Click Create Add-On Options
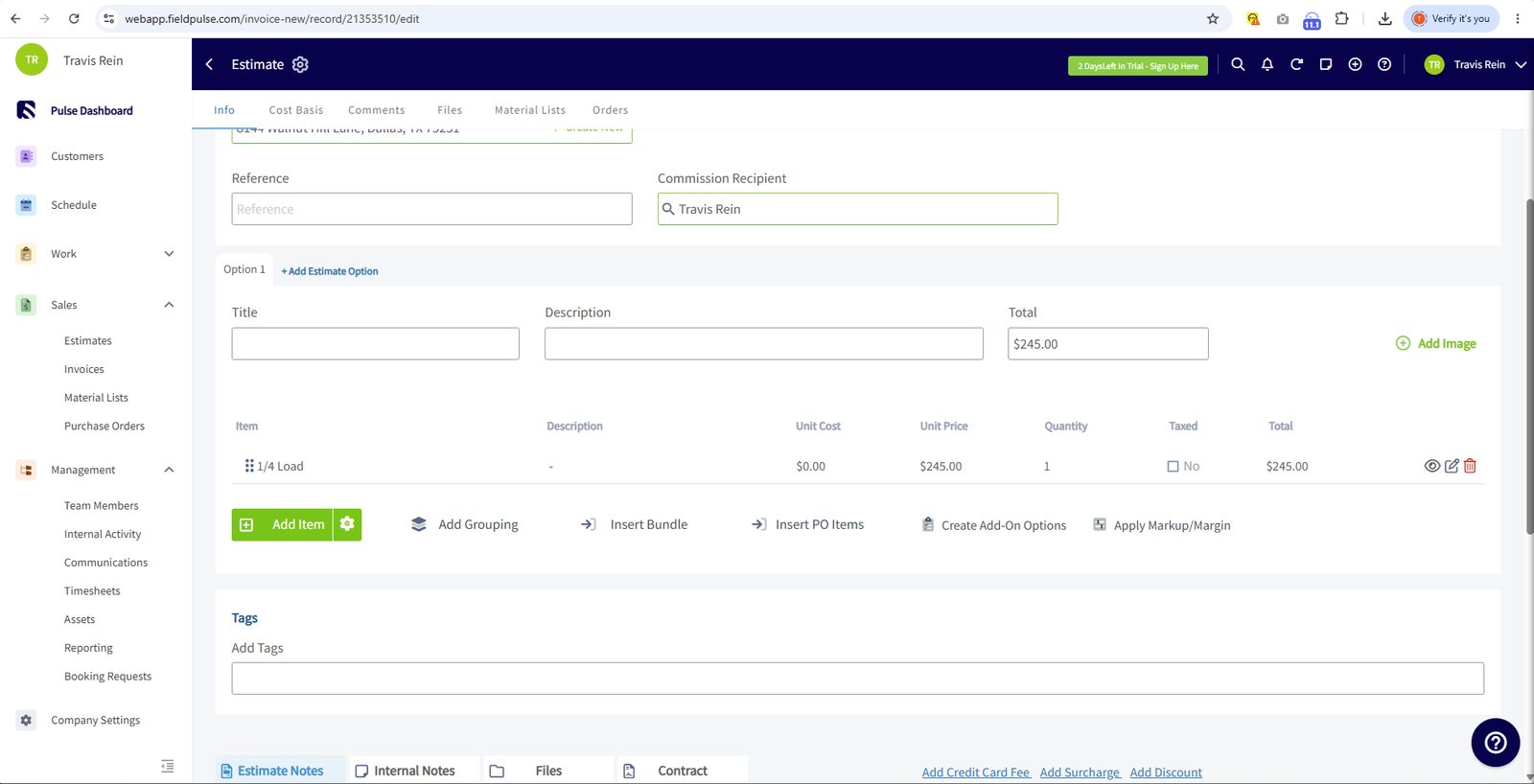Screen dimensions: 1534x784 [993, 525]
